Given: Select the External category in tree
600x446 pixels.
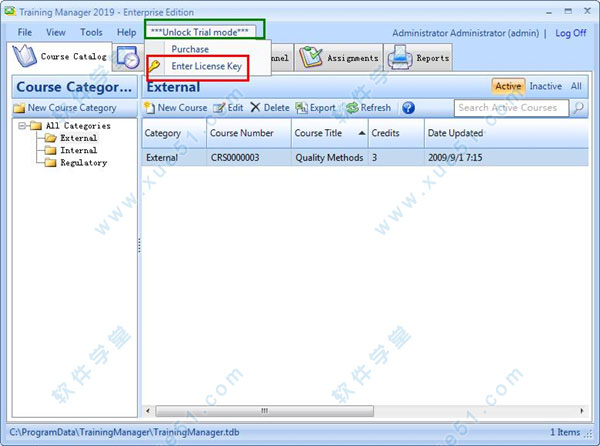Looking at the screenshot, I should 78,138.
